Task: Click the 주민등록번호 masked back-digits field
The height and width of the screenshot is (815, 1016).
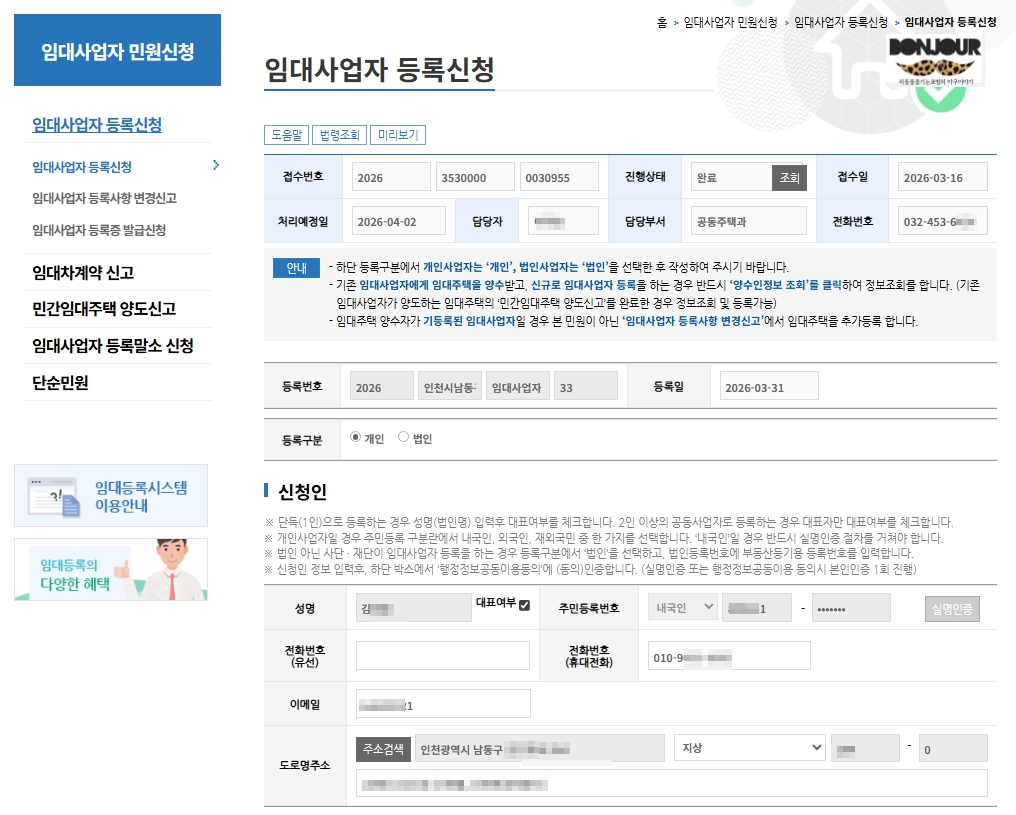Action: pos(851,608)
